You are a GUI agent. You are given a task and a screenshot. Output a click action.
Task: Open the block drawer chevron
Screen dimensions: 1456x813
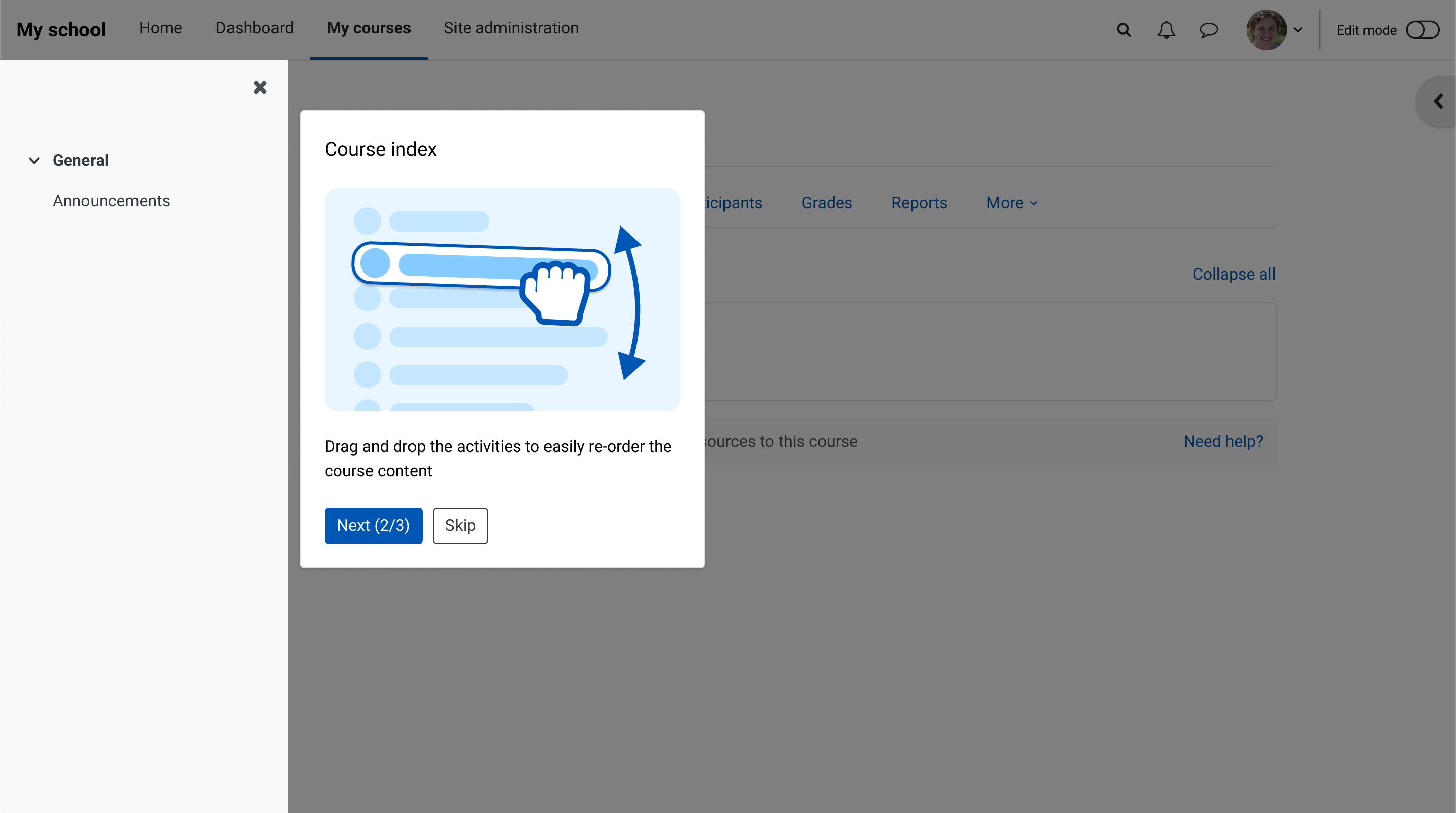pyautogui.click(x=1437, y=101)
